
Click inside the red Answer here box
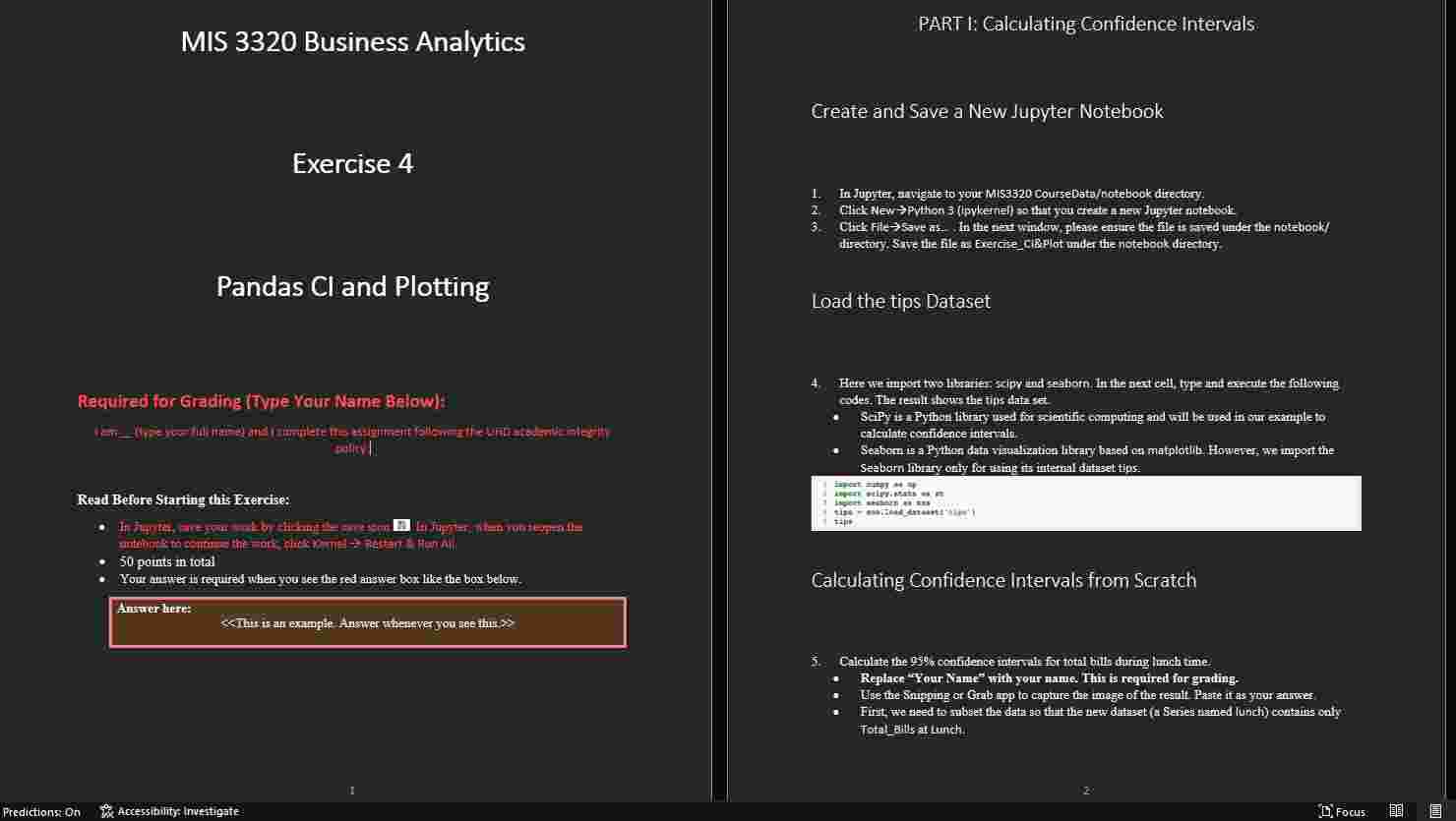(x=368, y=622)
